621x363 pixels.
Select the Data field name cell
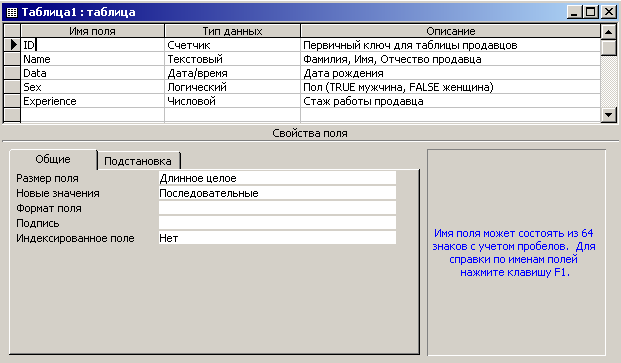[92, 73]
